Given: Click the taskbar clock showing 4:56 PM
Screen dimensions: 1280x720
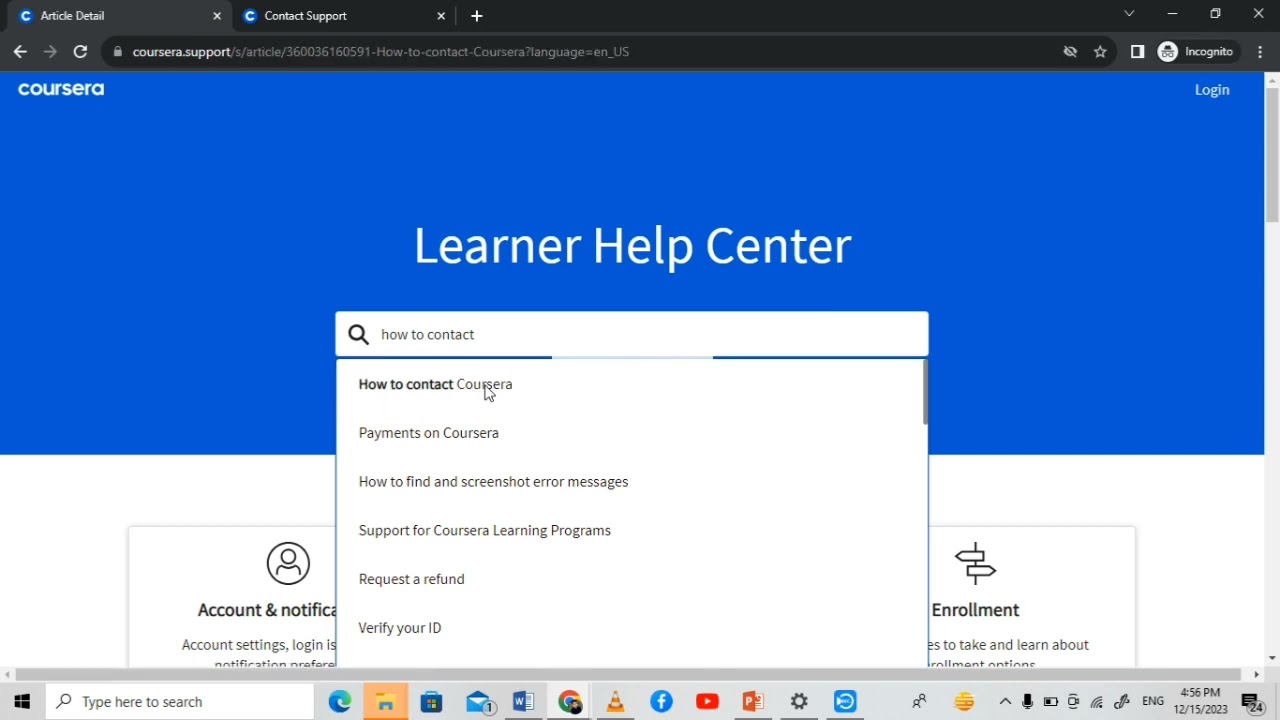Looking at the screenshot, I should (x=1201, y=702).
